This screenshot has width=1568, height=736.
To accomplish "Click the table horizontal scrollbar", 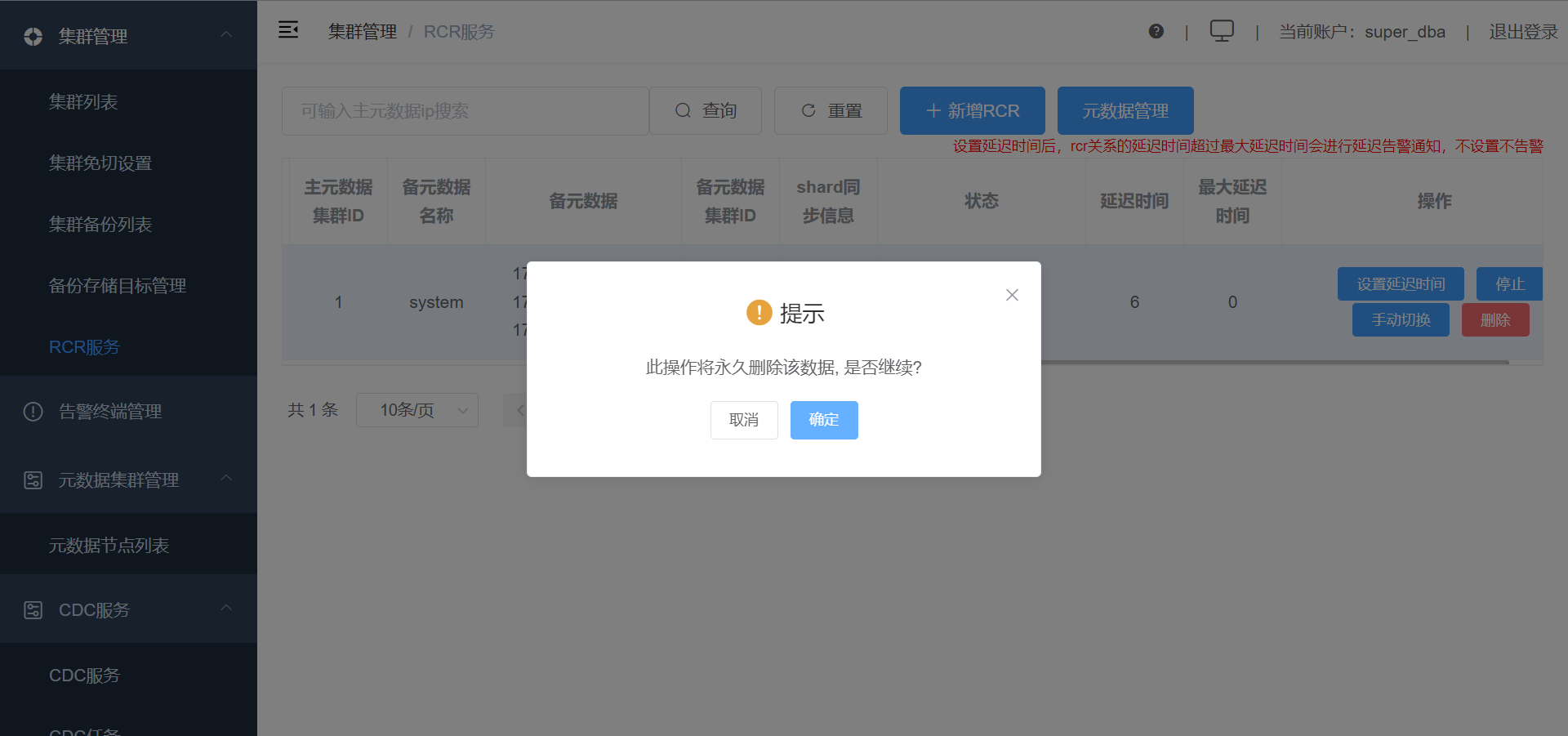I will (1274, 362).
